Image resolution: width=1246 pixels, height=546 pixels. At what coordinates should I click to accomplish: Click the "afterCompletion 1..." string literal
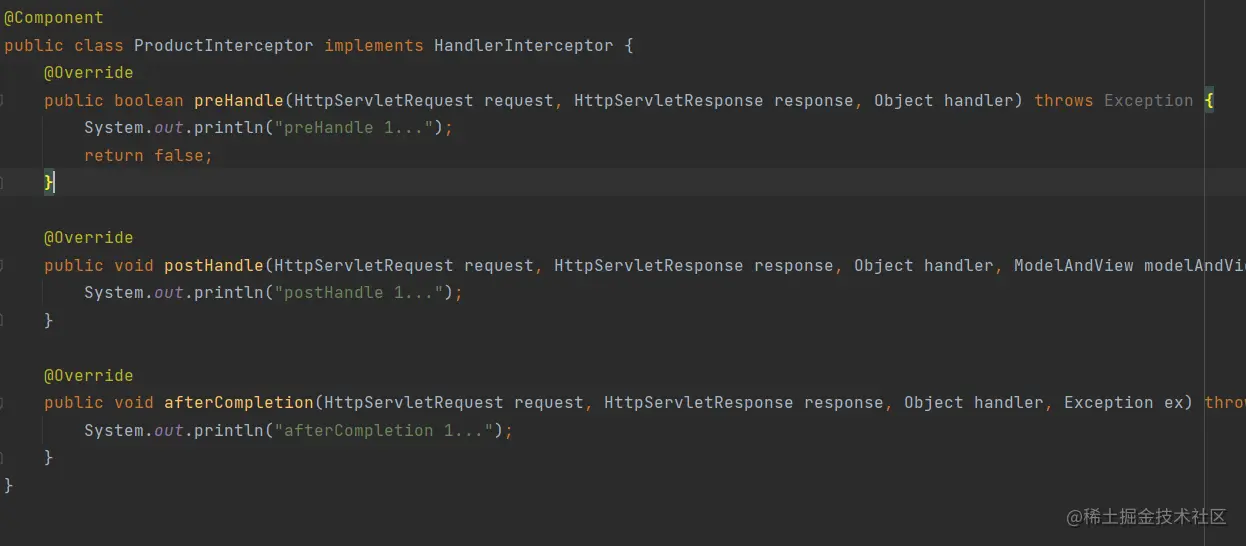pyautogui.click(x=384, y=430)
